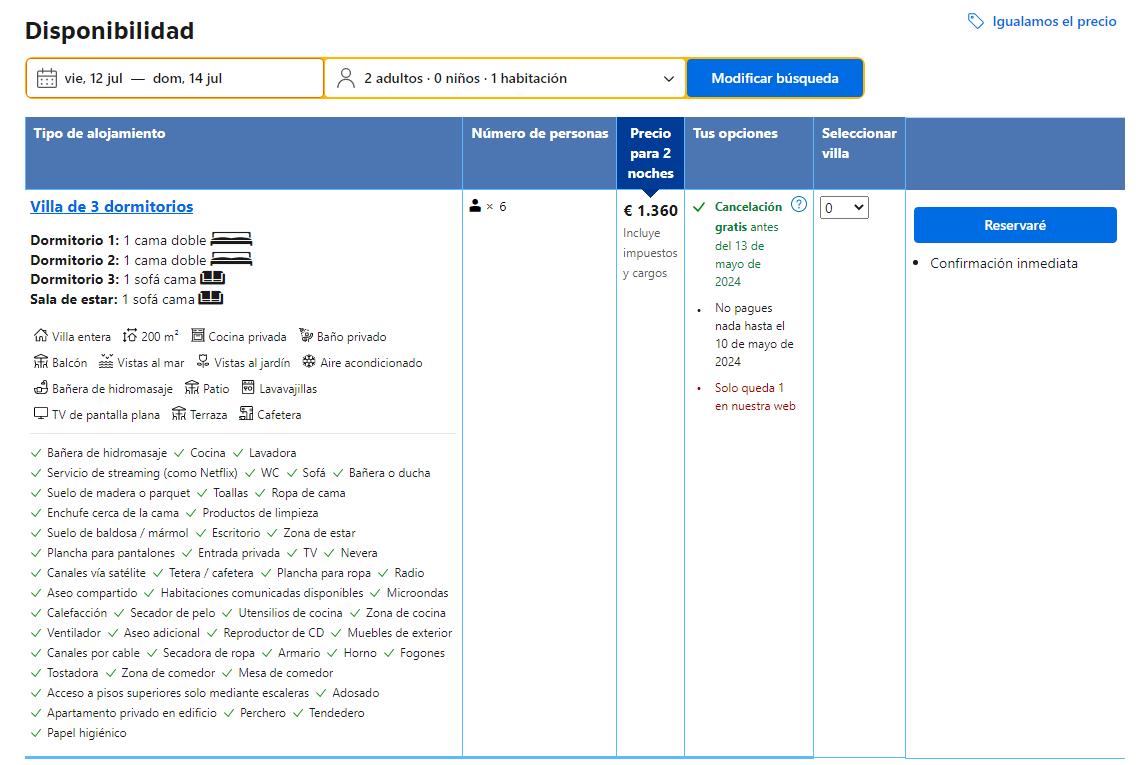Click the Precio para 2 noches column header
This screenshot has height=765, width=1146.
click(x=650, y=153)
